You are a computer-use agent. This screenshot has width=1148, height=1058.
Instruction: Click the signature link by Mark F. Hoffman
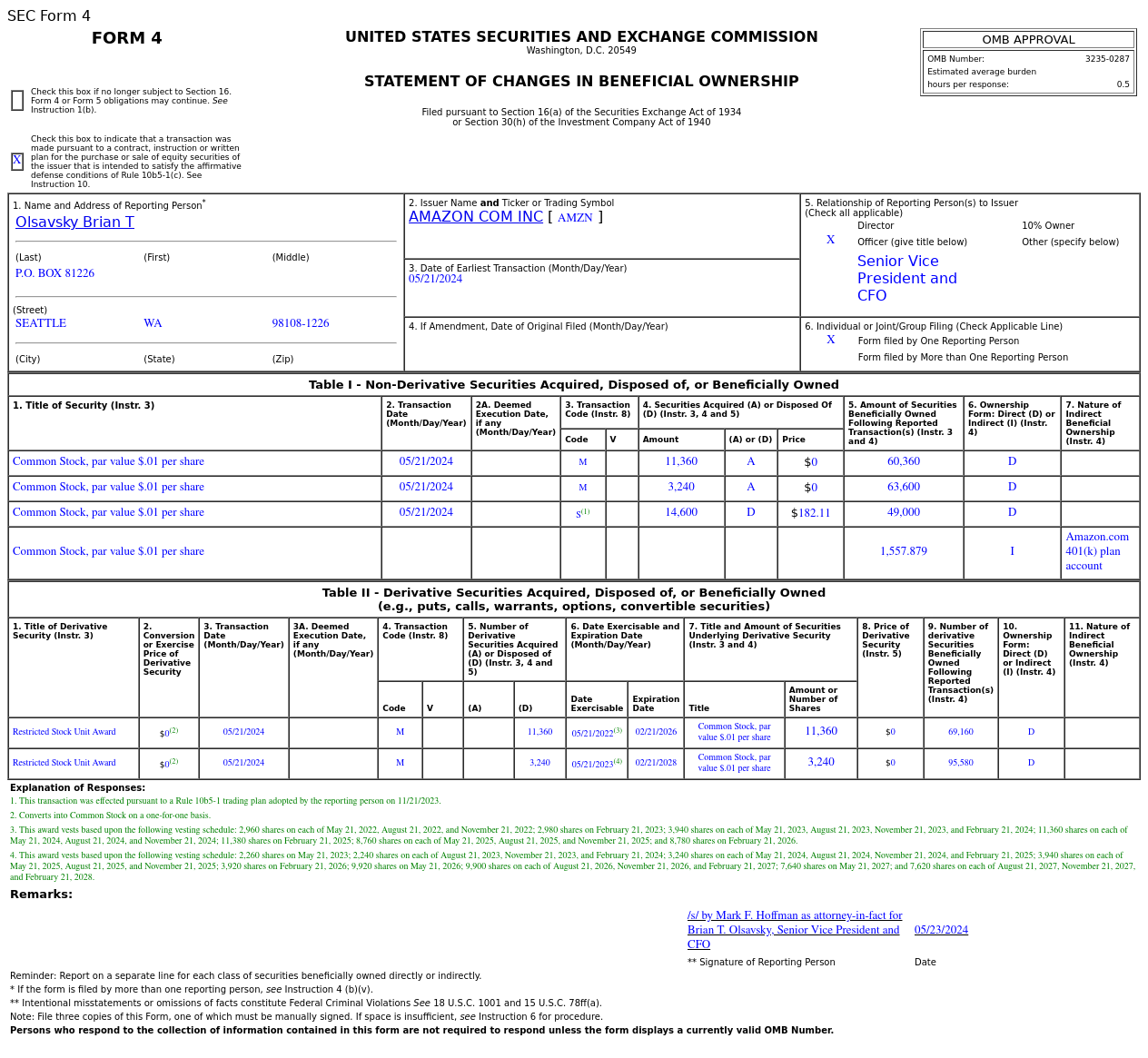click(795, 930)
